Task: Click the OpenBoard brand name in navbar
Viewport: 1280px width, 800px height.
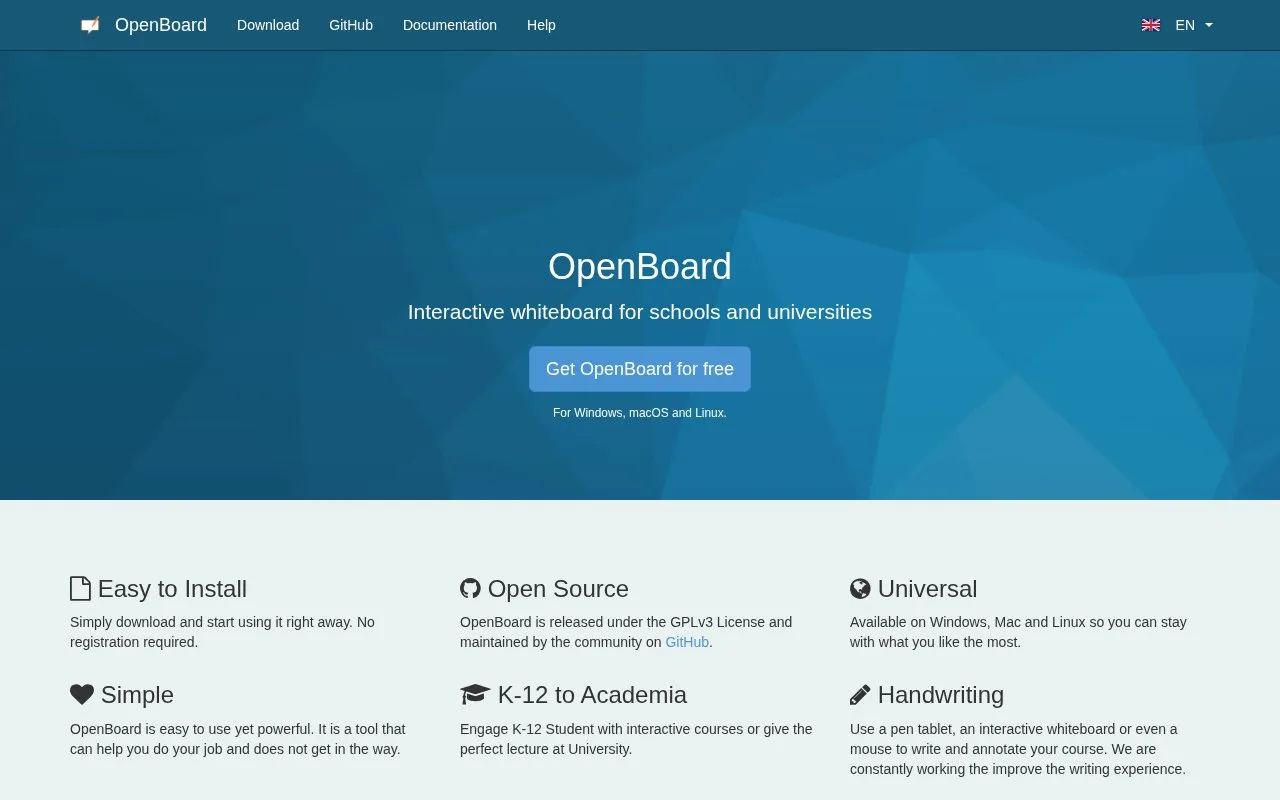Action: tap(161, 25)
